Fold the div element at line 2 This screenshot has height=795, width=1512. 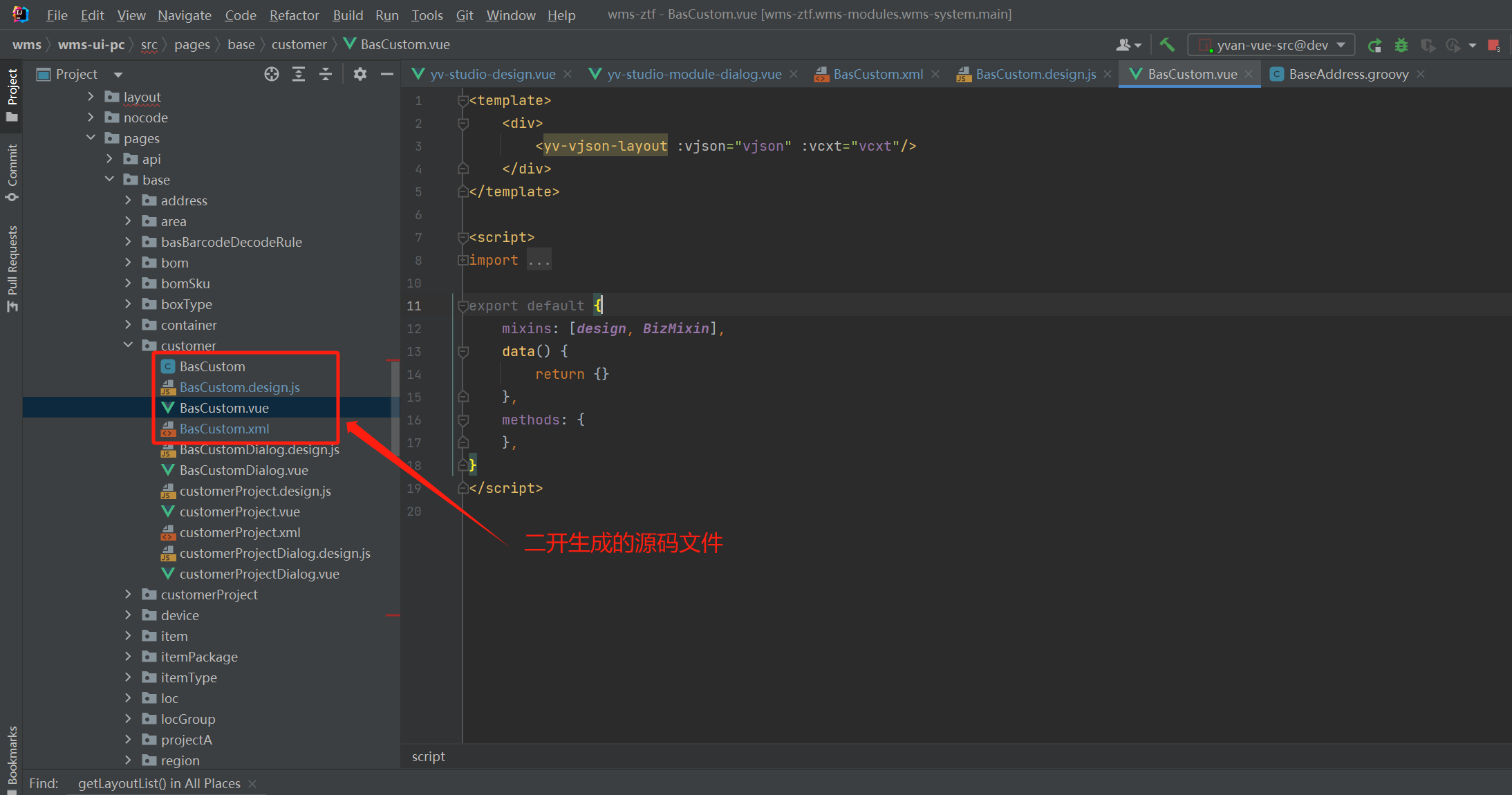tap(463, 124)
